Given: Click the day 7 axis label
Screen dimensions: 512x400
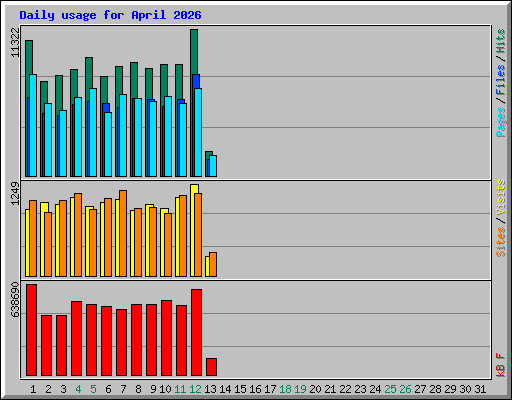Looking at the screenshot, I should 123,389.
